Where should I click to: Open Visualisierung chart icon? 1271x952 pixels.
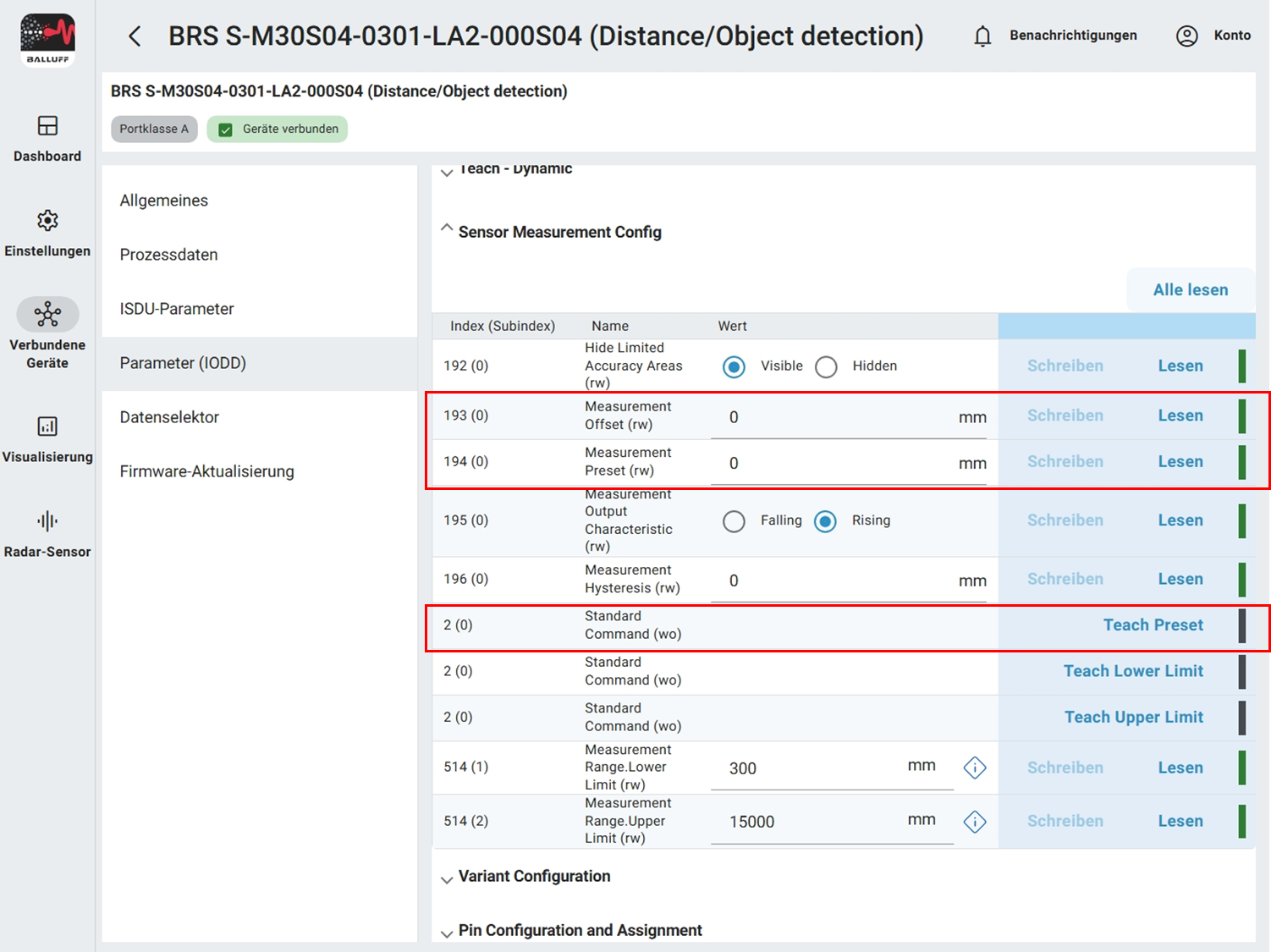pos(47,426)
